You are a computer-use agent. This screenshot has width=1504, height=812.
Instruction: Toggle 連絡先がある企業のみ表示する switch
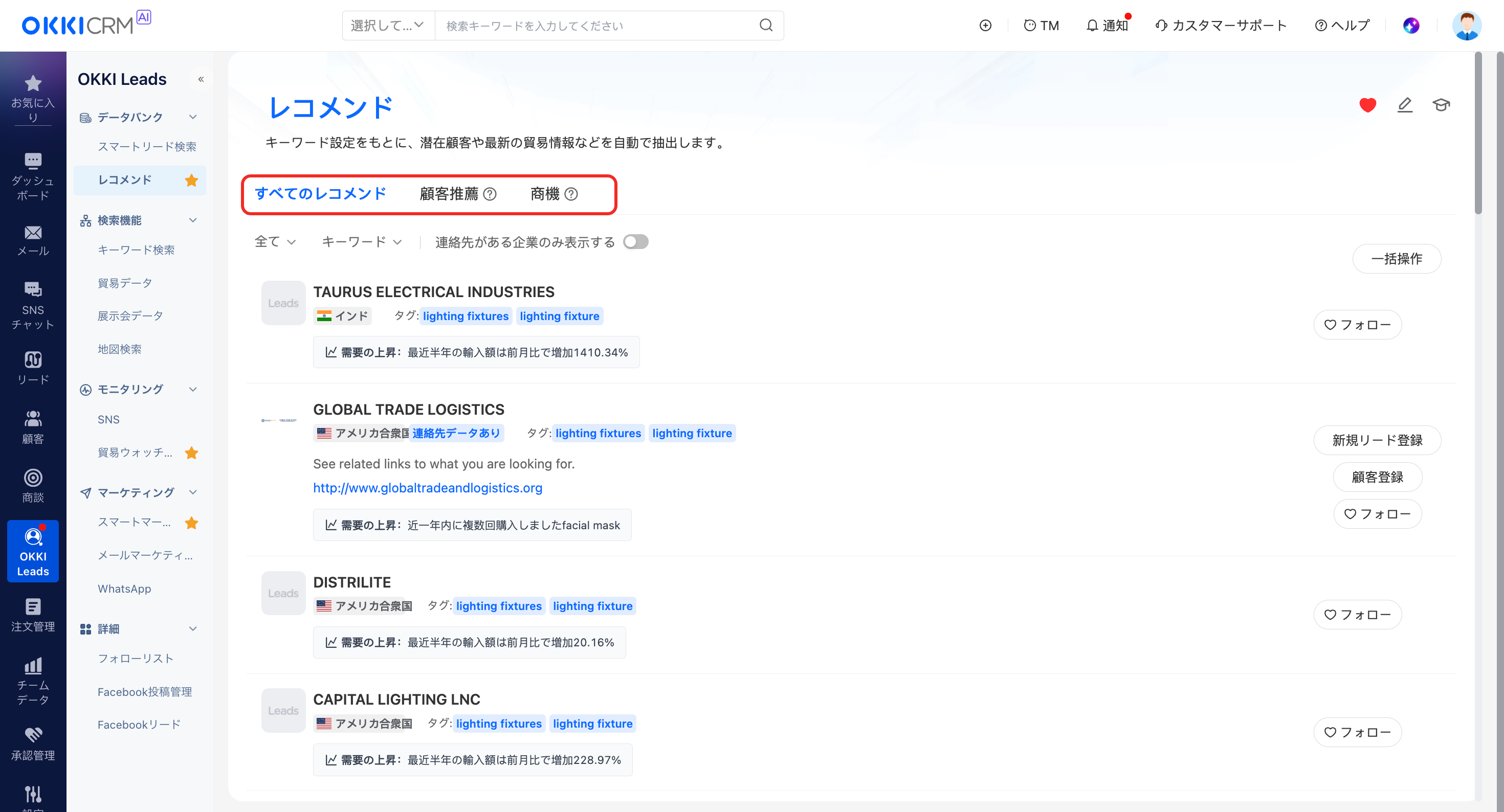coord(635,242)
